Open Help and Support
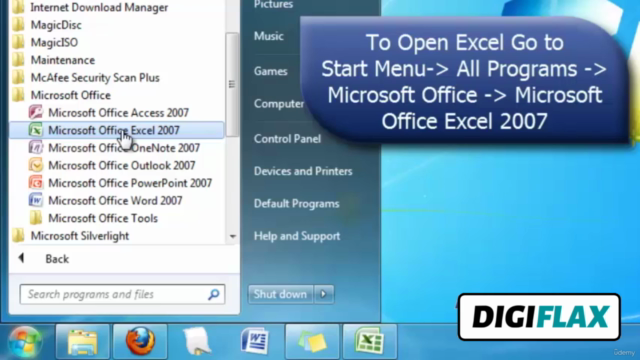 [x=297, y=236]
